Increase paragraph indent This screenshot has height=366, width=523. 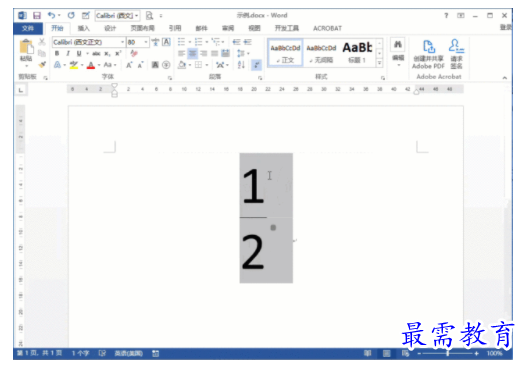[248, 42]
